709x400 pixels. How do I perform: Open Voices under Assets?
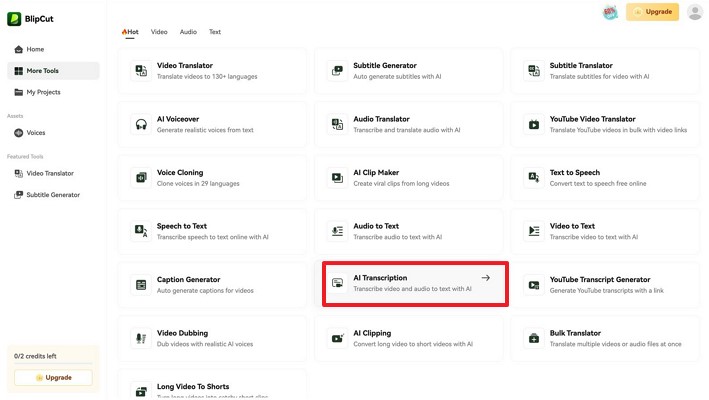36,133
